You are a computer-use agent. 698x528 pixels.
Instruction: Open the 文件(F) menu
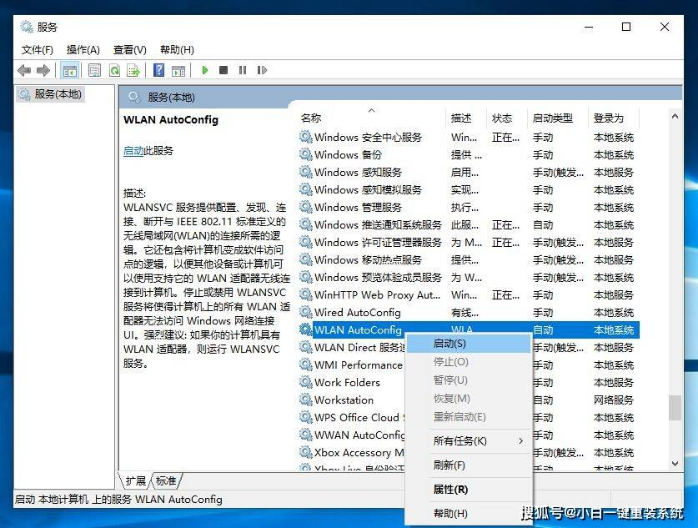37,50
